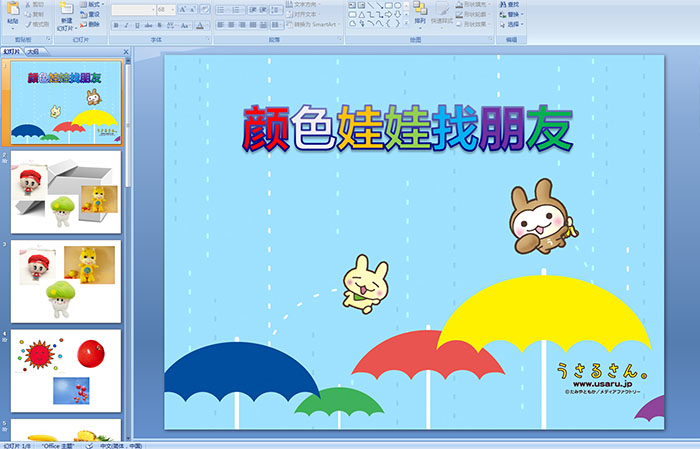
Task: Click the Font Color red A swatch
Action: (200, 25)
